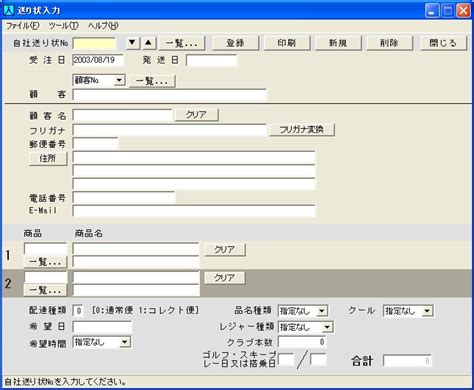Click the フリガナ変換 button
The width and height of the screenshot is (474, 390).
click(x=302, y=129)
